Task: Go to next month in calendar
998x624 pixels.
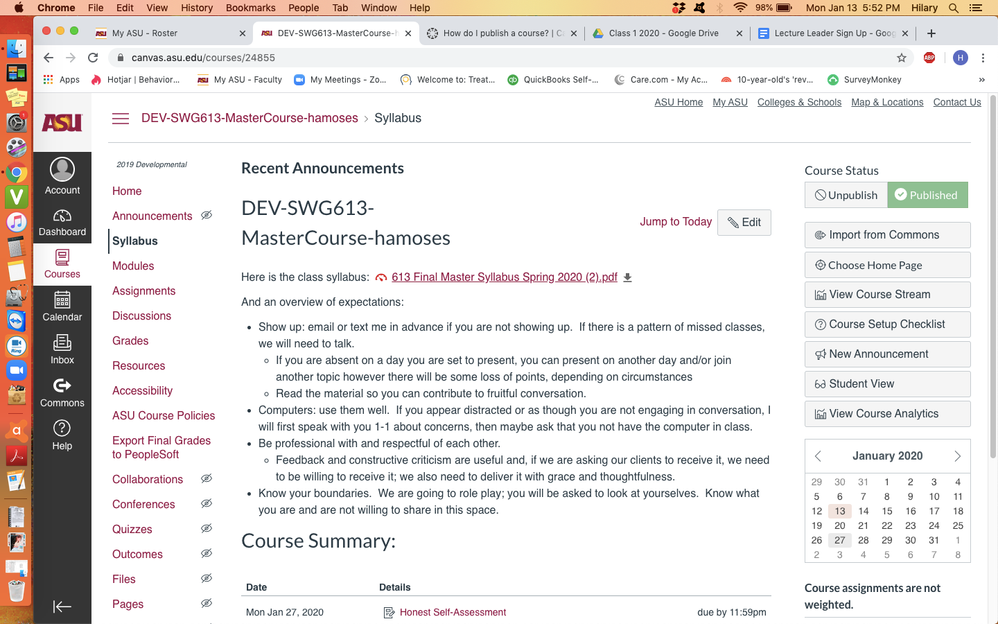Action: (957, 456)
